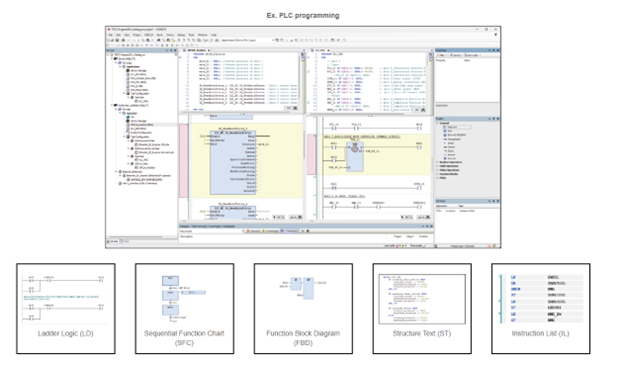Activate the left editor document tab
The height and width of the screenshot is (367, 624).
195,51
